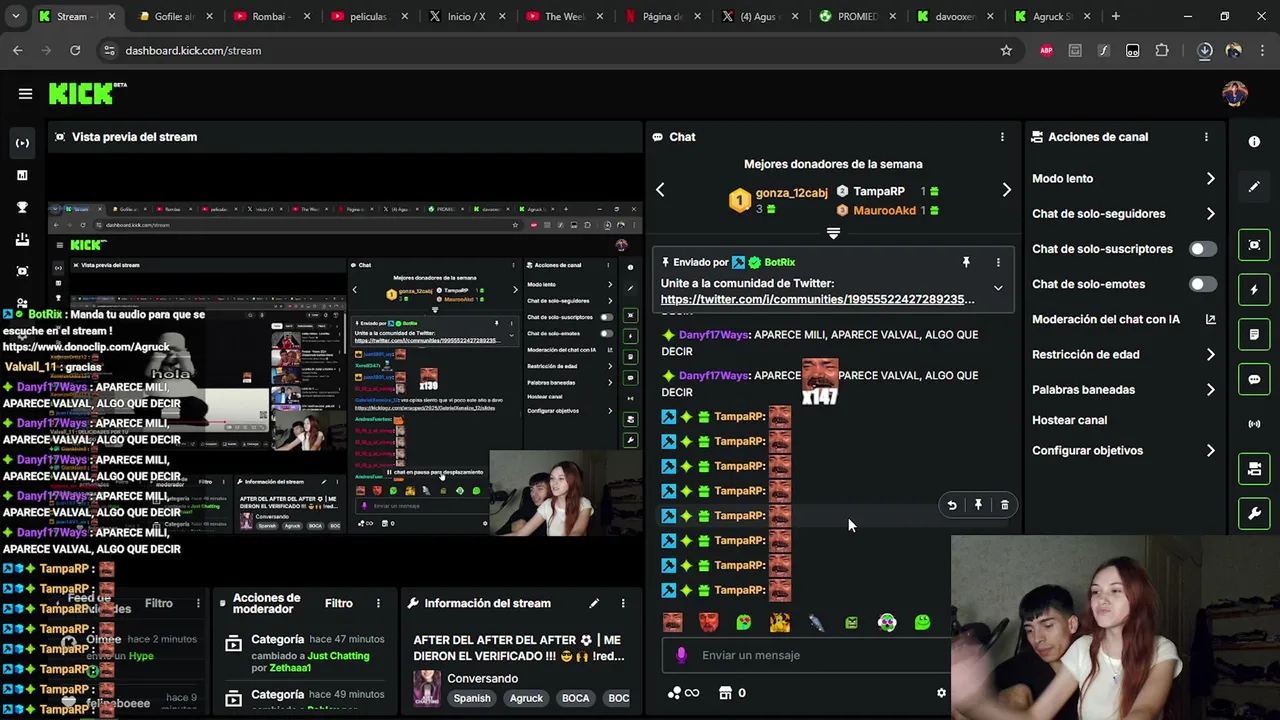1280x720 pixels.
Task: Click the wrench icon in right toolbar
Action: [1254, 514]
